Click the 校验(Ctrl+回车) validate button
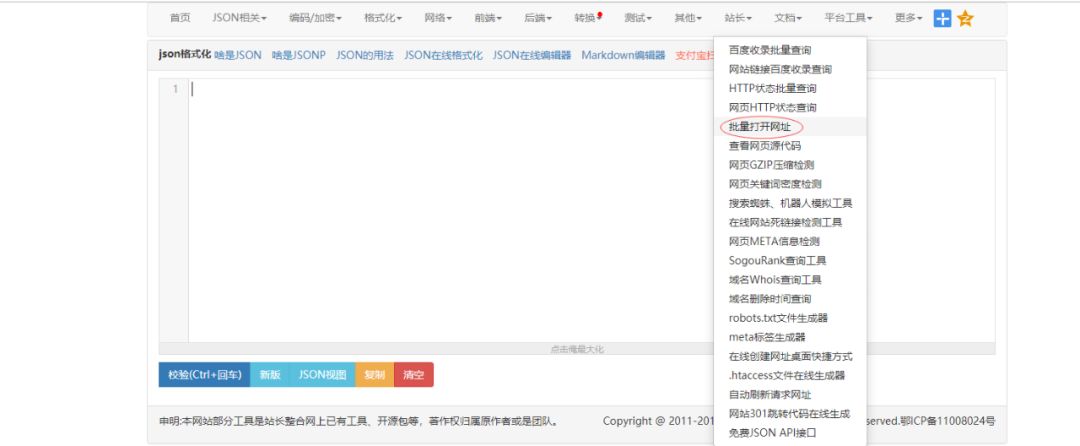This screenshot has height=446, width=1080. pyautogui.click(x=205, y=374)
